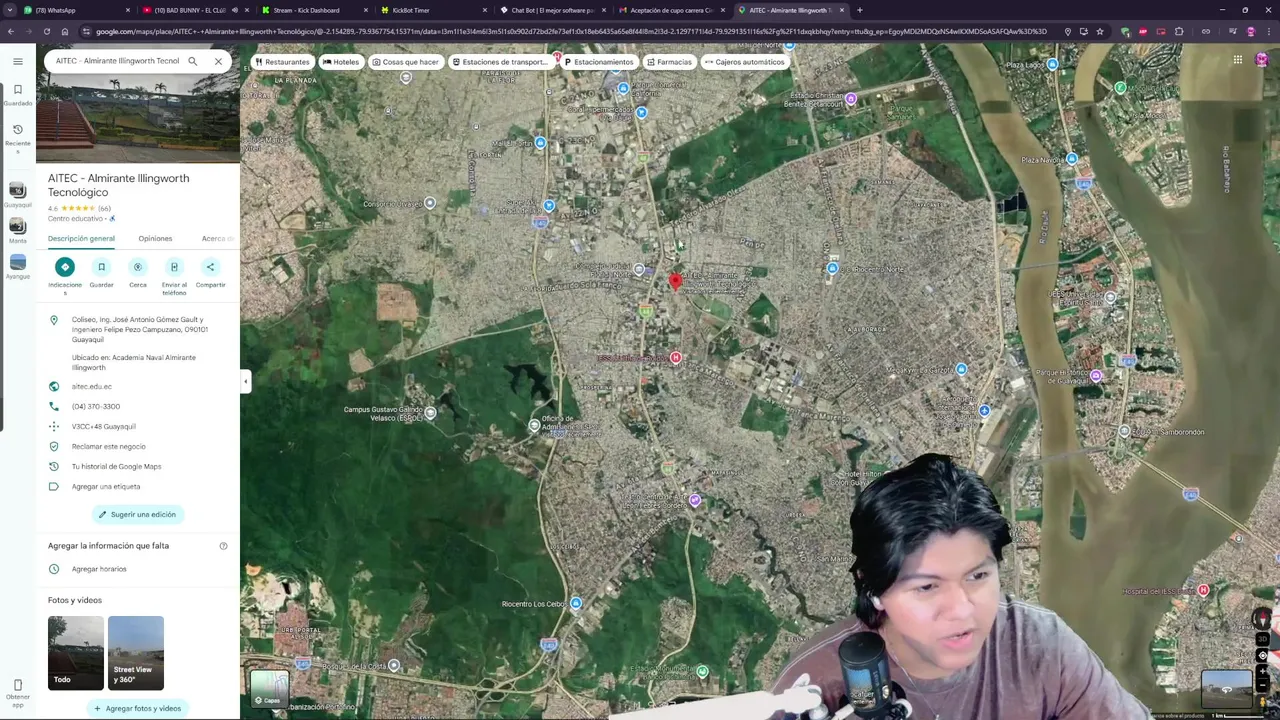Select the Estaciones de transporte chip
The image size is (1280, 720).
pos(500,62)
